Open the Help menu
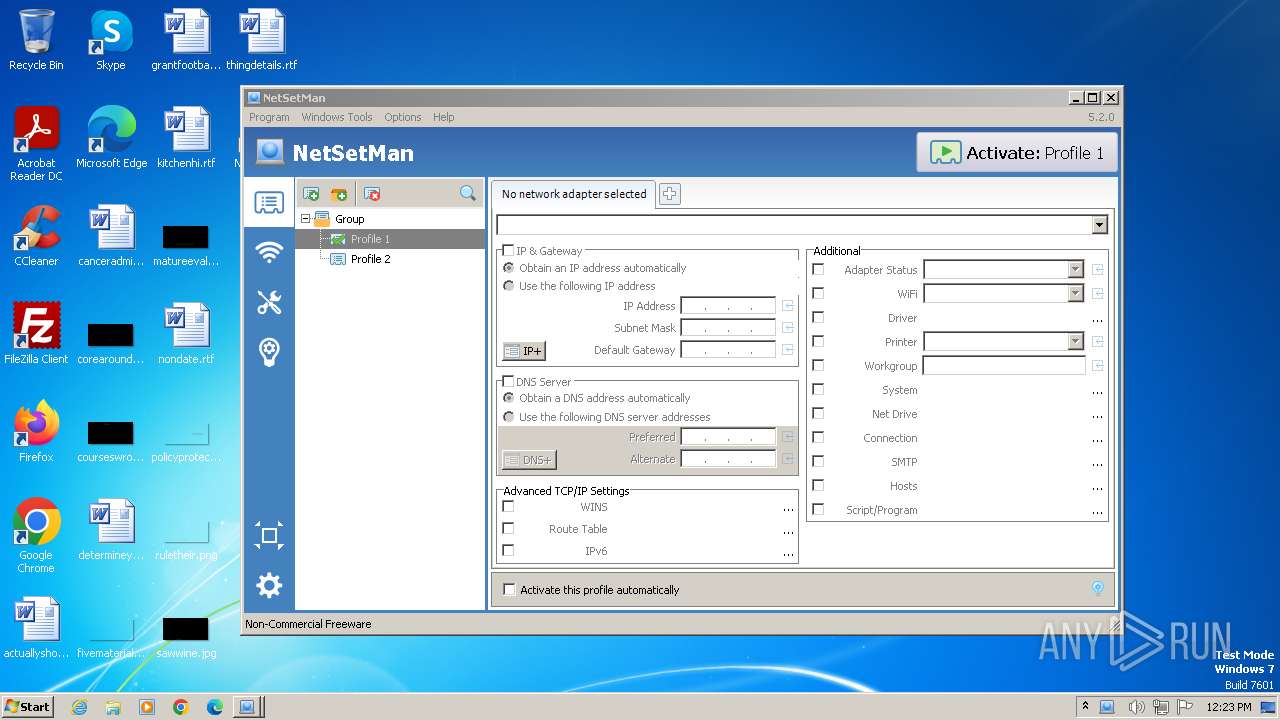This screenshot has height=720, width=1280. 444,117
